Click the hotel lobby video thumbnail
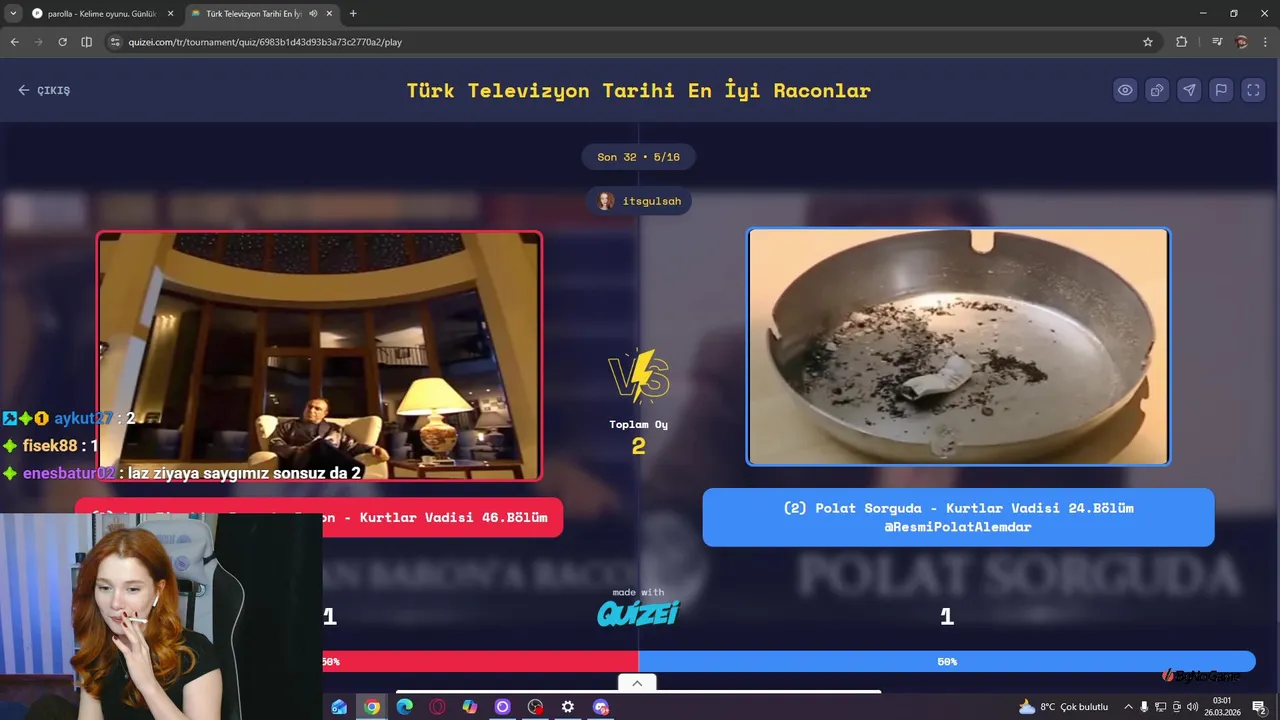 click(x=319, y=356)
